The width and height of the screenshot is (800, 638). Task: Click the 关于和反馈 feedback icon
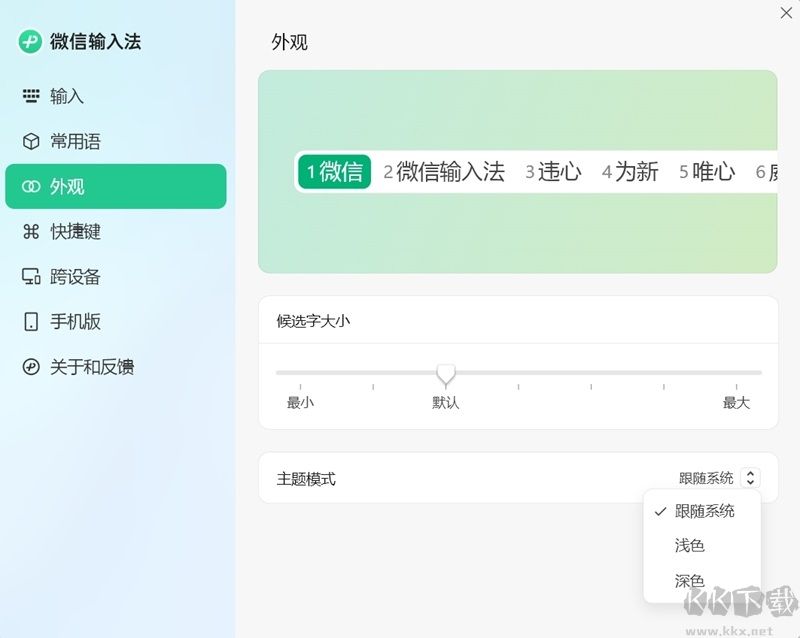28,368
